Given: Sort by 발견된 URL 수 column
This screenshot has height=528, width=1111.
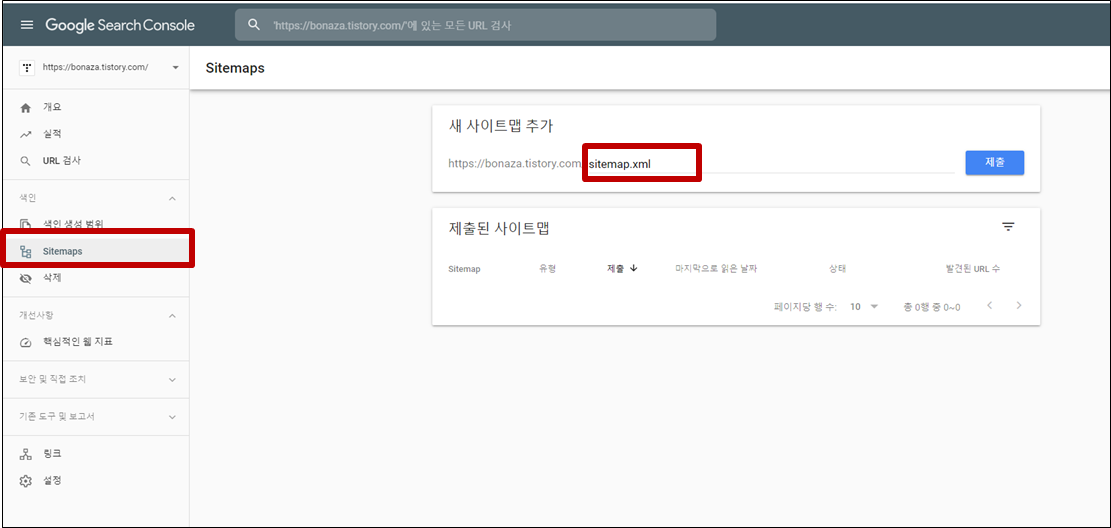Looking at the screenshot, I should point(973,269).
